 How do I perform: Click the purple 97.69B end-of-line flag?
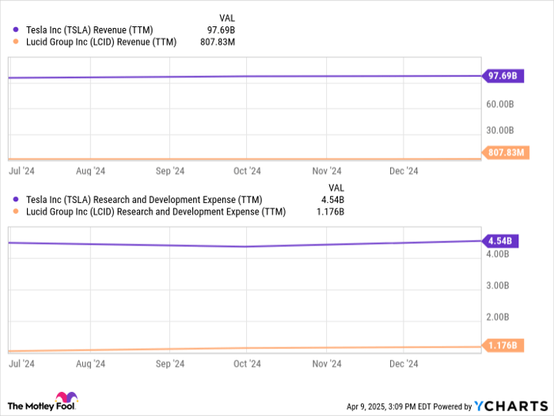503,76
